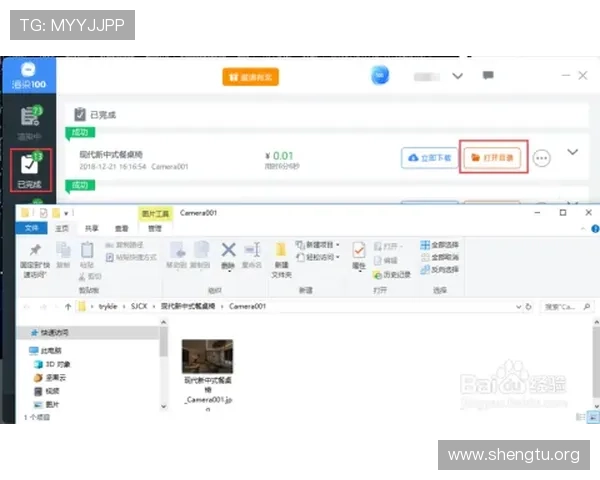Click 打开目录 open folder button for 现代新中式餐桌椅
Screen dimensions: 600x480
[x=492, y=158]
